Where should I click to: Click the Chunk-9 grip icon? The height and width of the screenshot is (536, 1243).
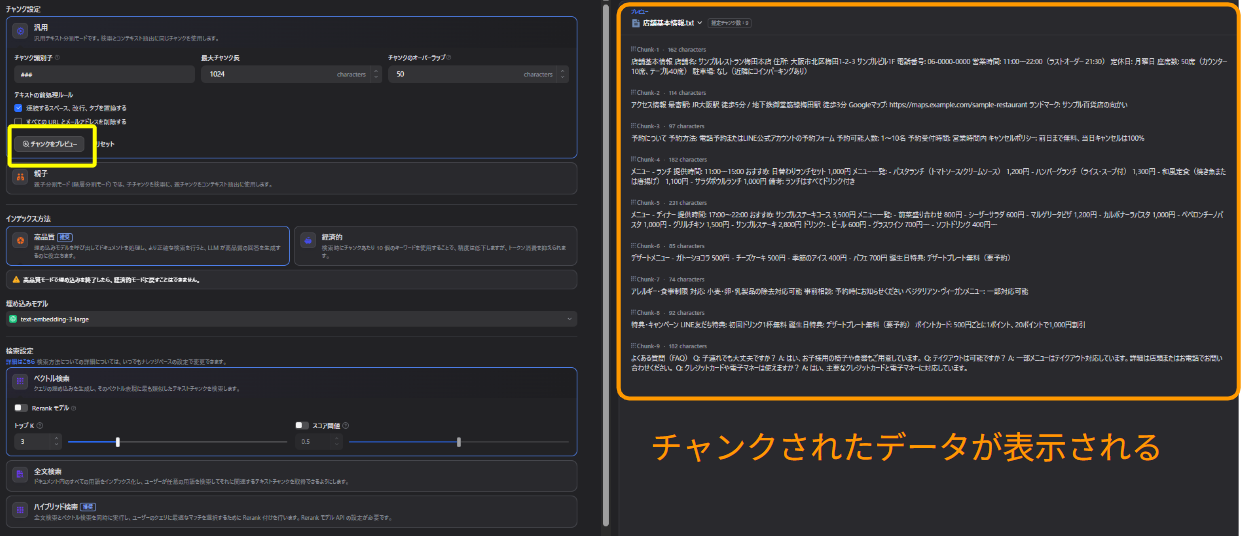tap(633, 346)
